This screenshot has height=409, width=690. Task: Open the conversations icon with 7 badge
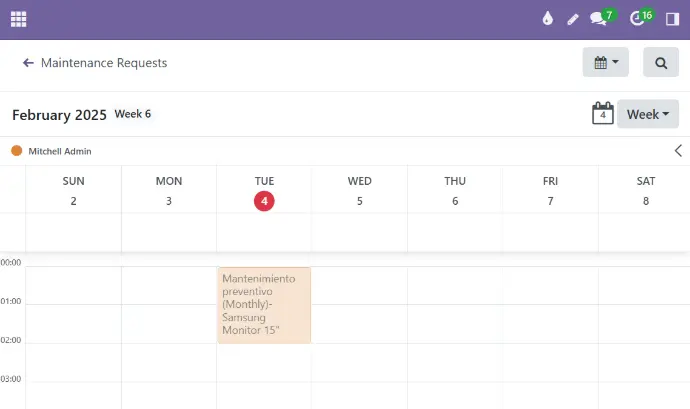coord(599,19)
